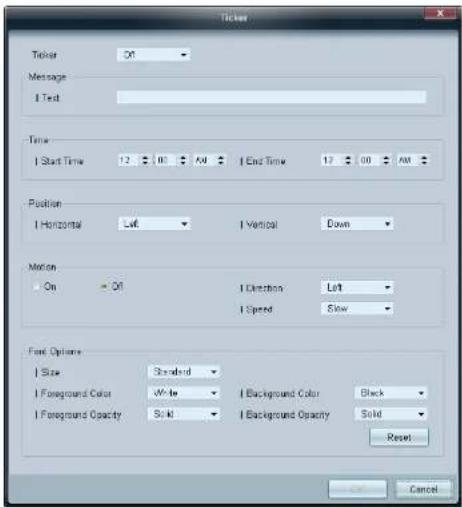The width and height of the screenshot is (462, 507).
Task: Open the Horizontal position dropdown
Action: click(154, 224)
